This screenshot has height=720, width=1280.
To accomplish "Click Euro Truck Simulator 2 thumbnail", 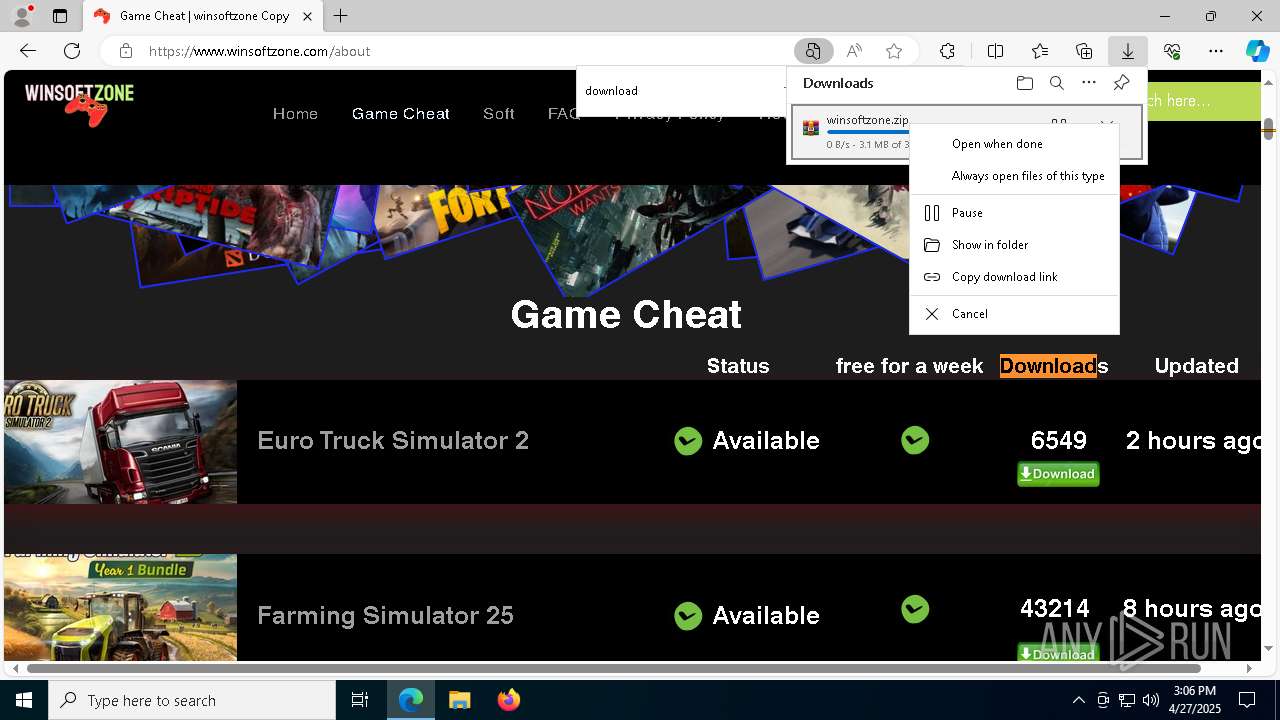I will [x=120, y=441].
